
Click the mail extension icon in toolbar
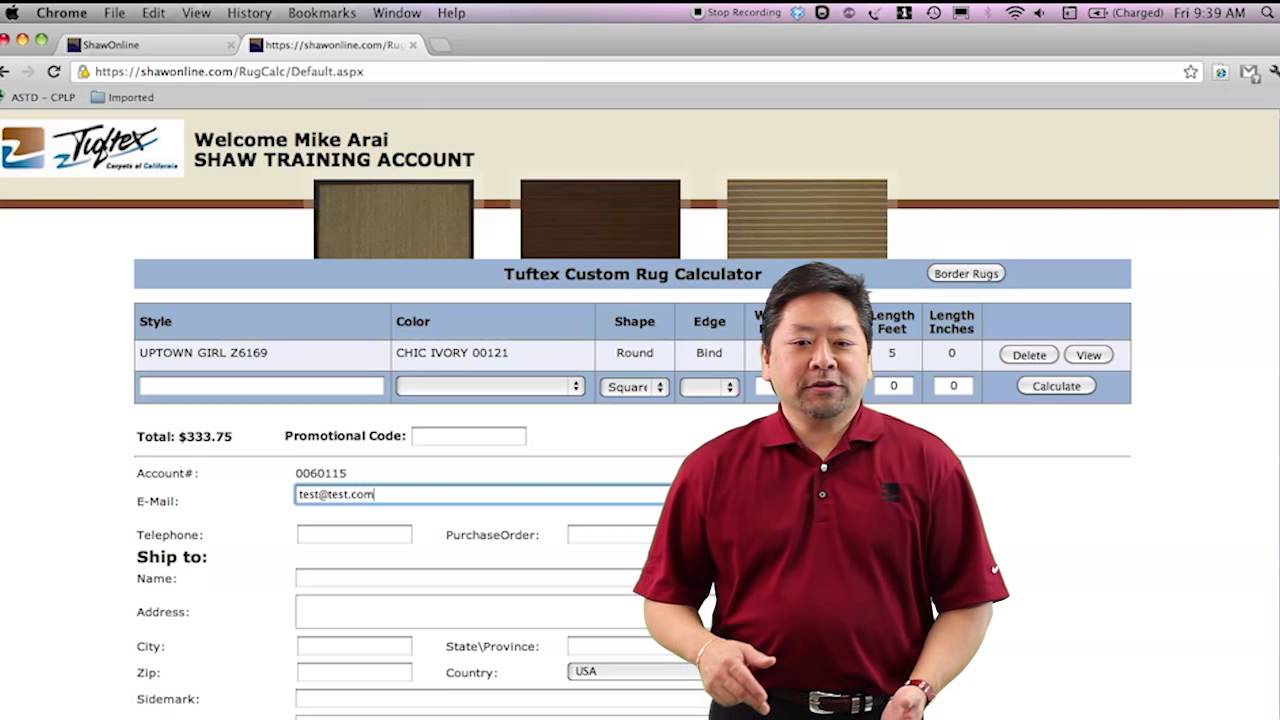1249,72
